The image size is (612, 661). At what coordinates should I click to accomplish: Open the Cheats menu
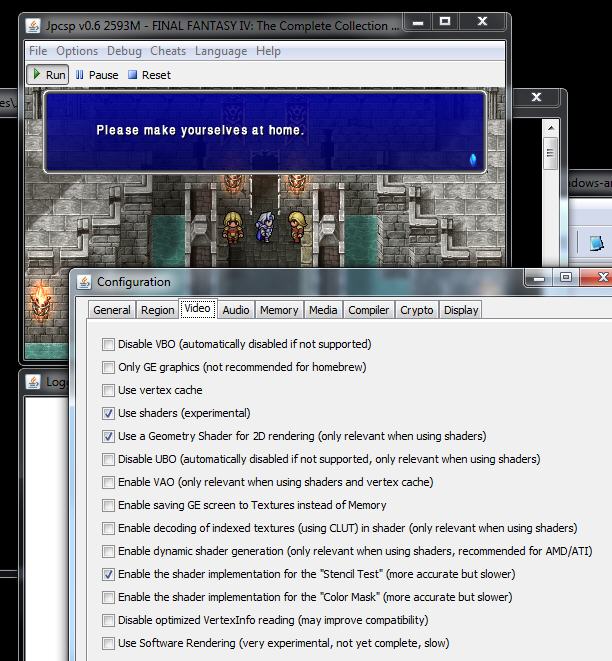[168, 51]
